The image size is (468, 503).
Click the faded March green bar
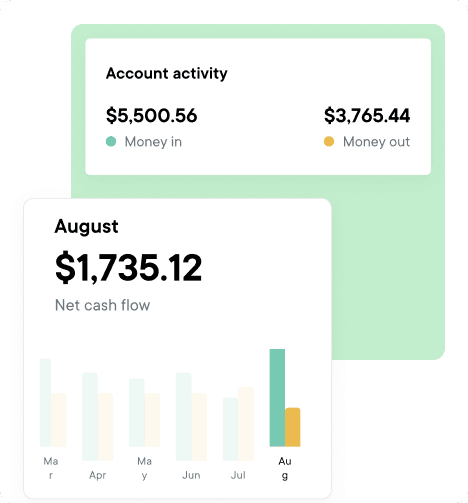click(x=46, y=403)
